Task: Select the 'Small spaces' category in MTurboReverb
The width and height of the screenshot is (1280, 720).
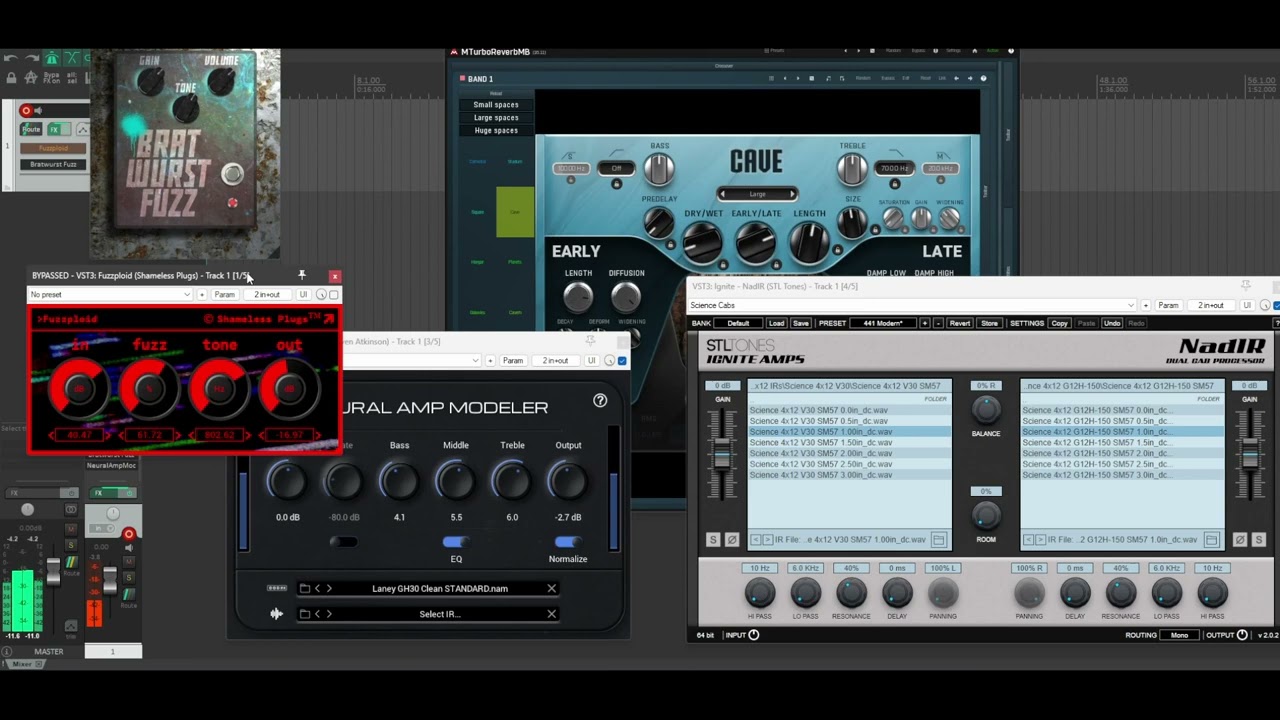Action: pyautogui.click(x=496, y=104)
